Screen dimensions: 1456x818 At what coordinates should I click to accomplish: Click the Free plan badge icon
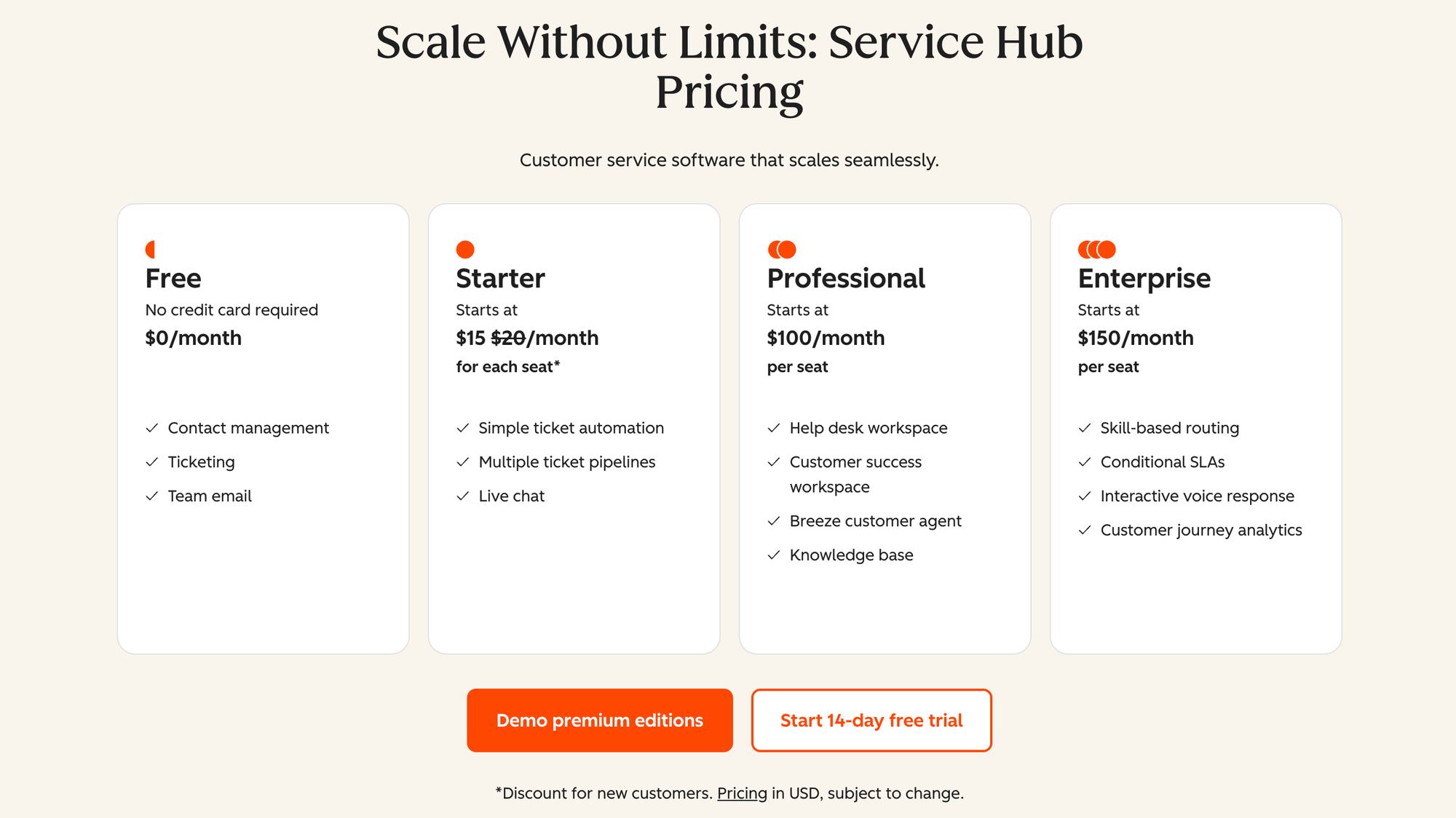click(151, 248)
